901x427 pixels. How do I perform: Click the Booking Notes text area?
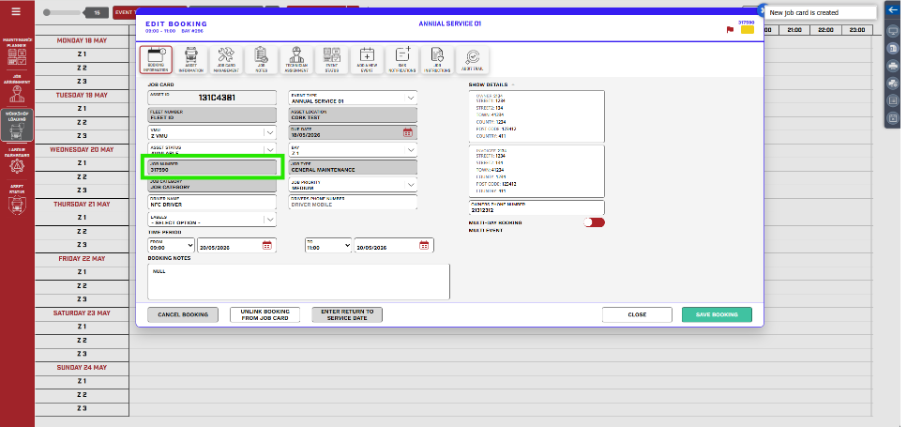point(298,282)
